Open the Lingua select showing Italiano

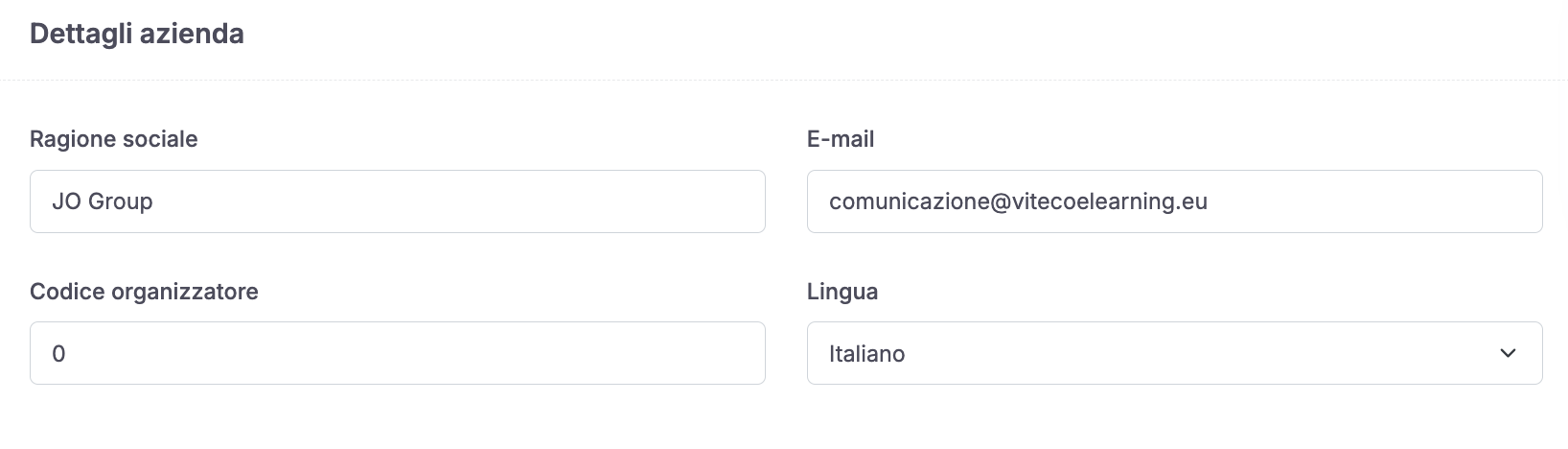coord(1174,353)
